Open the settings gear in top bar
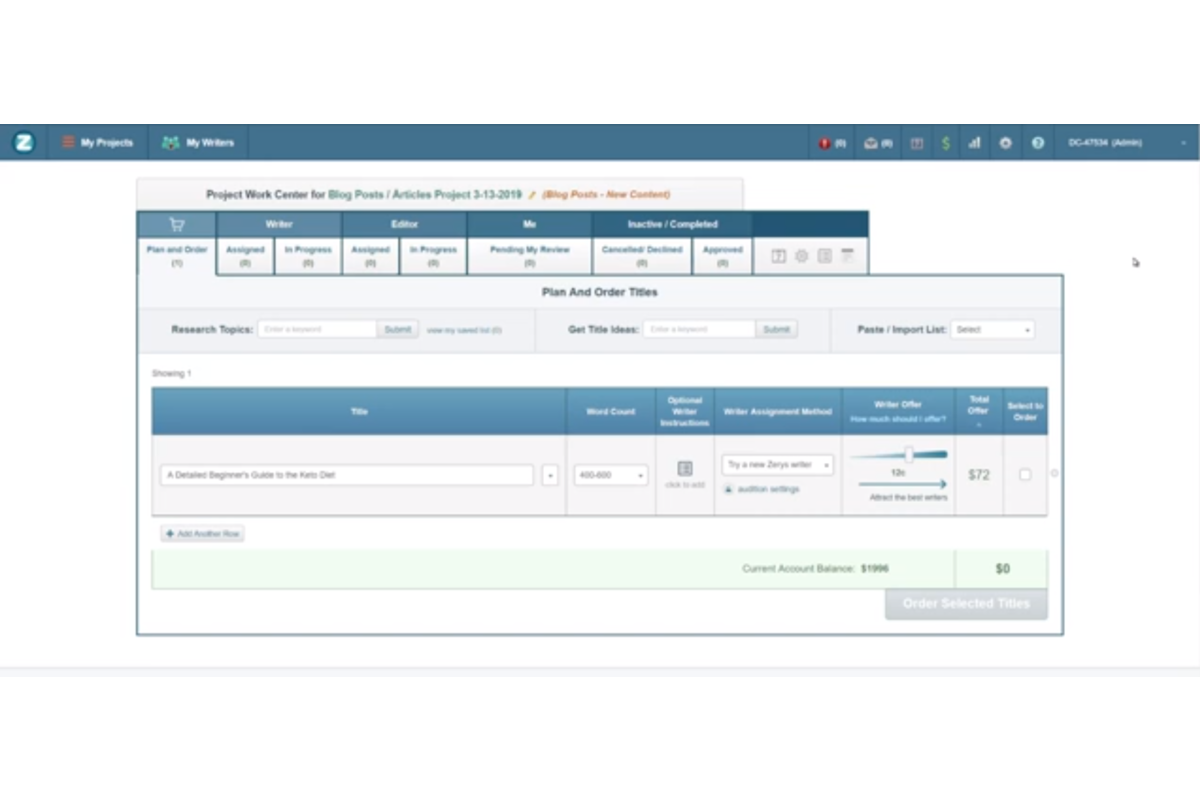The height and width of the screenshot is (800, 1200). 1005,144
